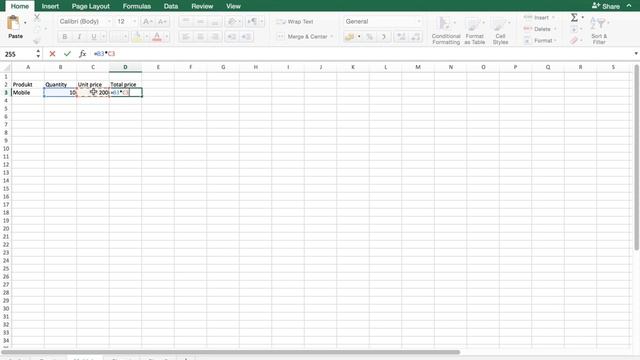This screenshot has width=640, height=360.
Task: Select cell A3 containing Mobile
Action: point(28,93)
